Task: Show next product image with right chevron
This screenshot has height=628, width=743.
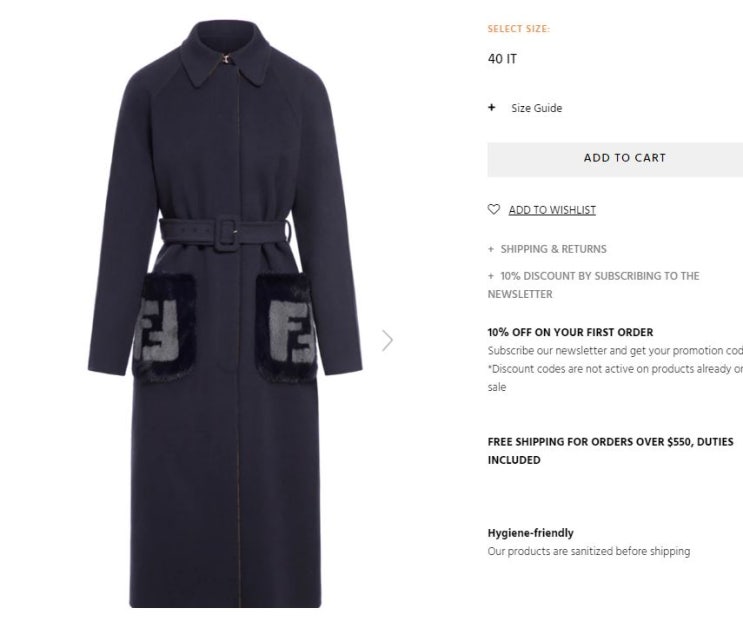Action: [x=388, y=340]
